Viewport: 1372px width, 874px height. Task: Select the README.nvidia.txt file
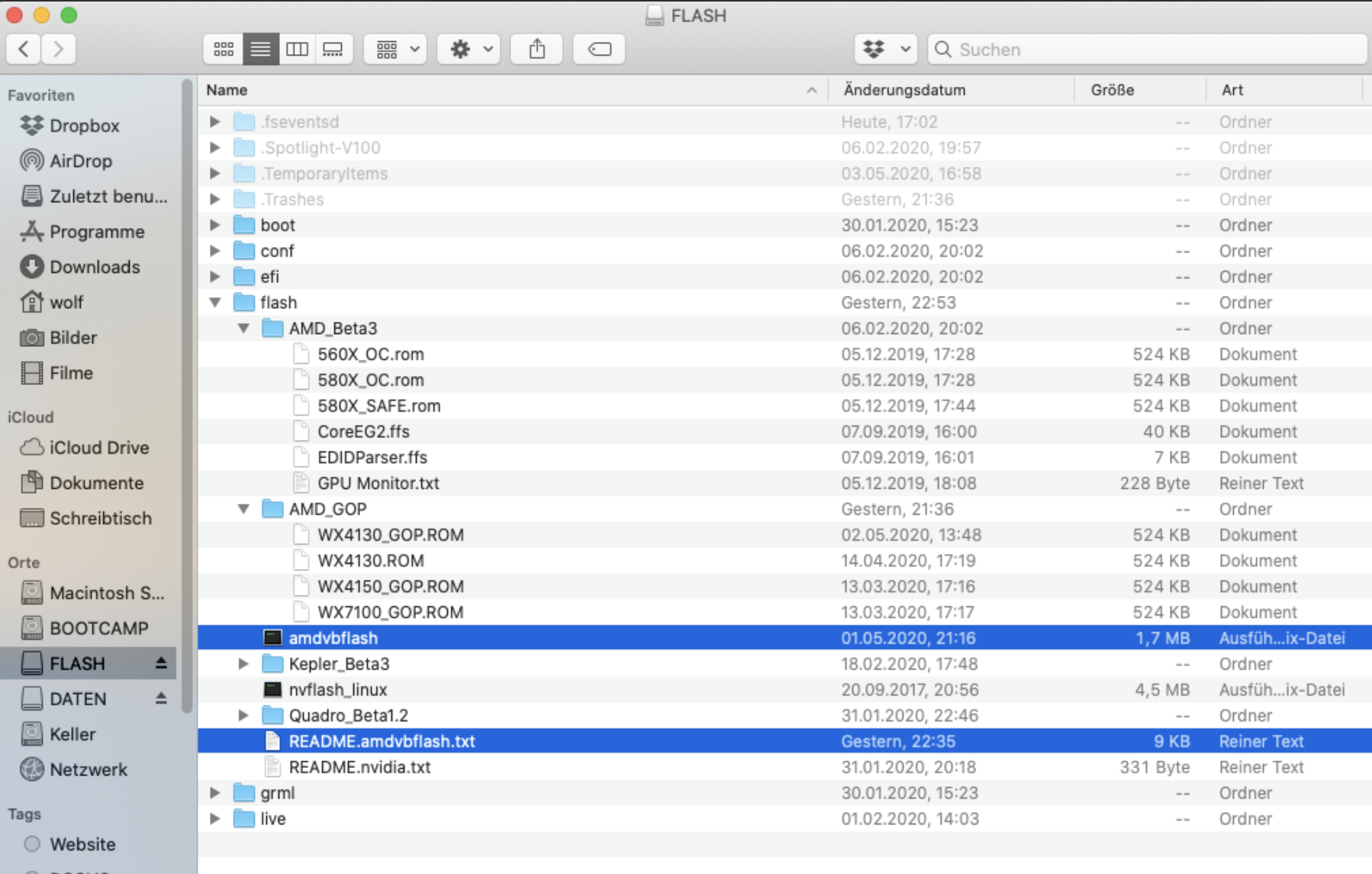click(784, 767)
